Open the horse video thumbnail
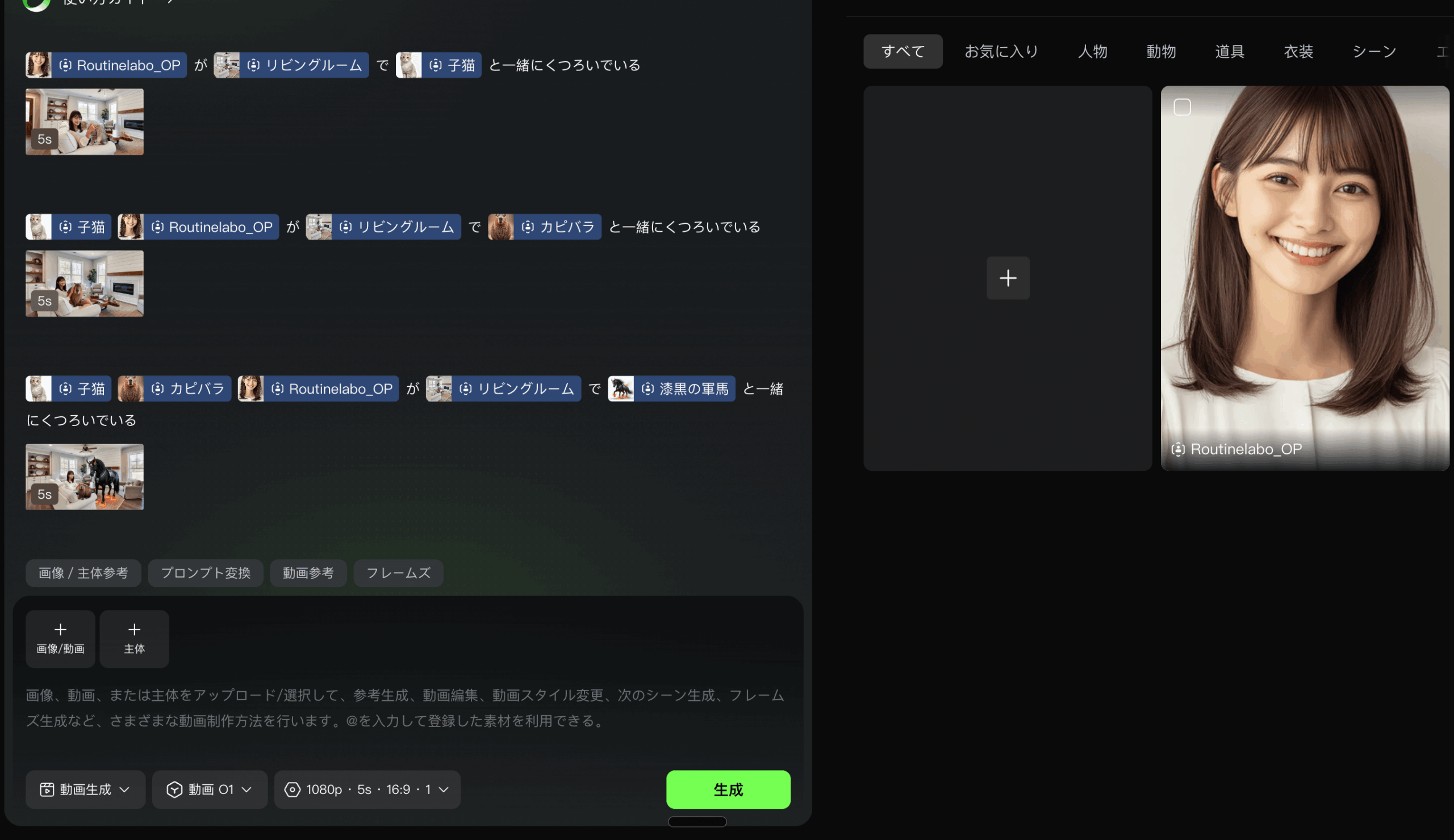Screen dimensions: 1454x840 point(84,477)
